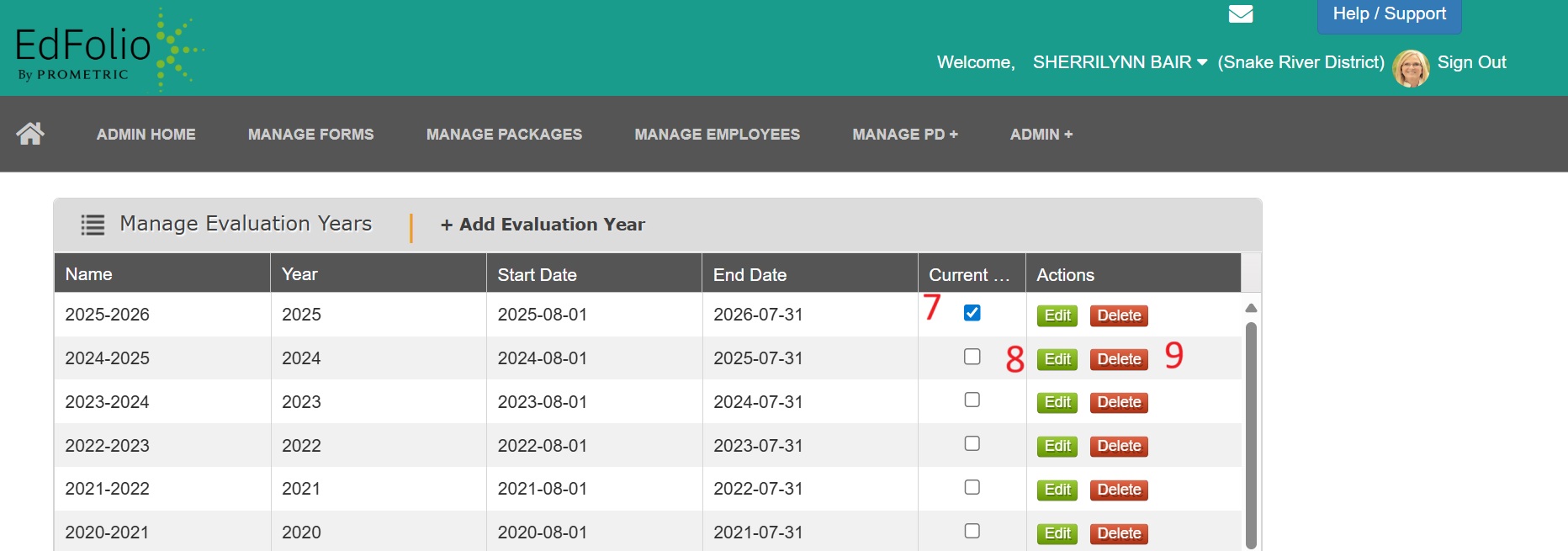Image resolution: width=1568 pixels, height=551 pixels.
Task: Edit the 2022-2023 evaluation year
Action: point(1057,446)
